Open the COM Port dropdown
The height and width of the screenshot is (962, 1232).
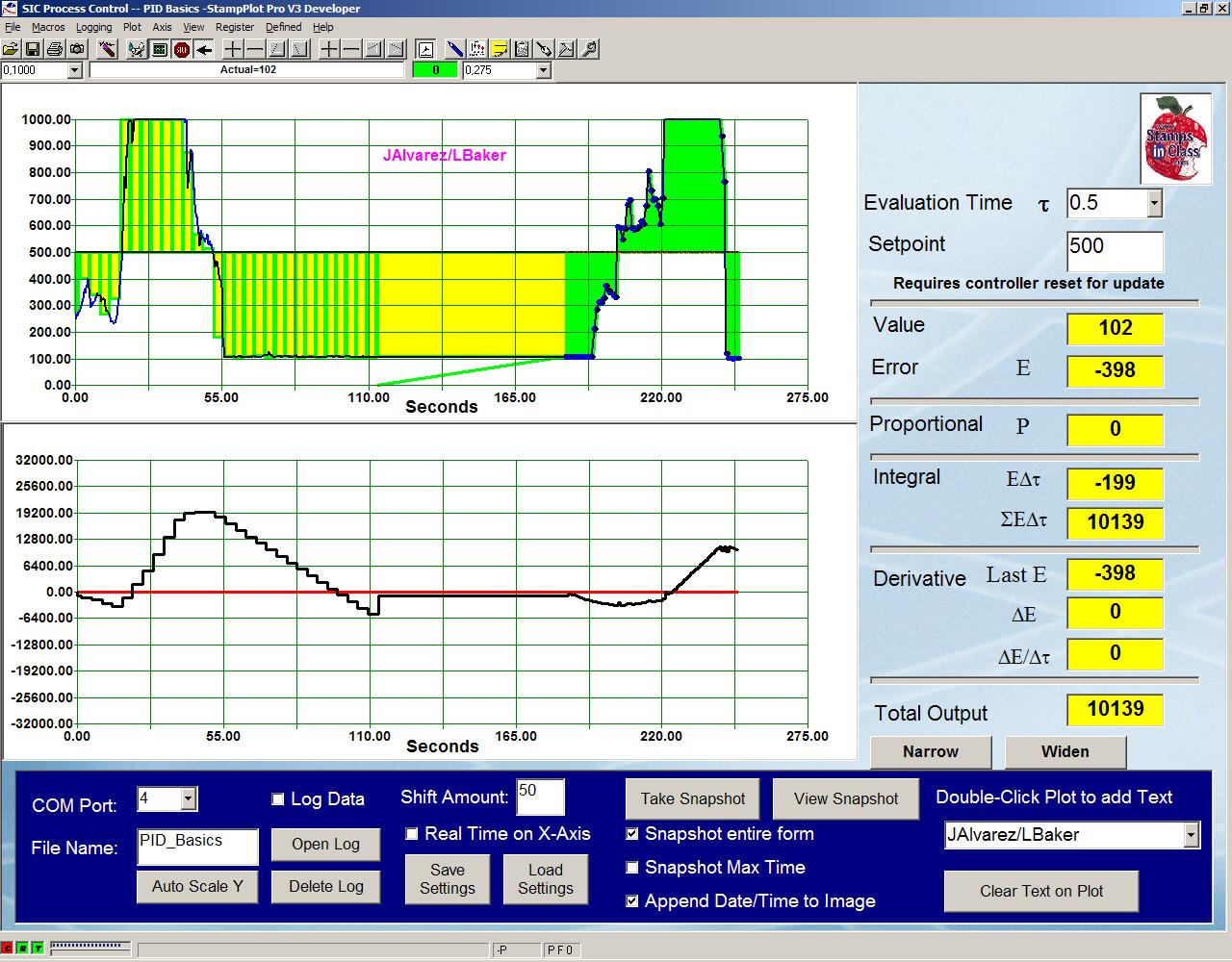point(189,798)
